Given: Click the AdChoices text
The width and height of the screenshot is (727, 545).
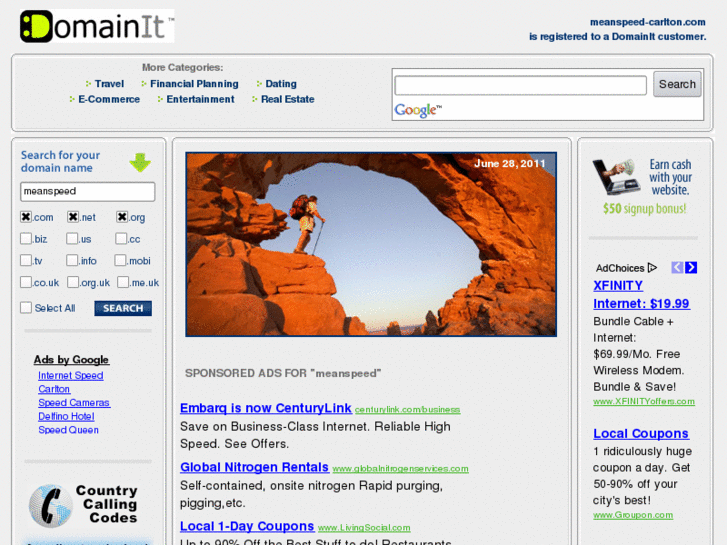Looking at the screenshot, I should [620, 268].
